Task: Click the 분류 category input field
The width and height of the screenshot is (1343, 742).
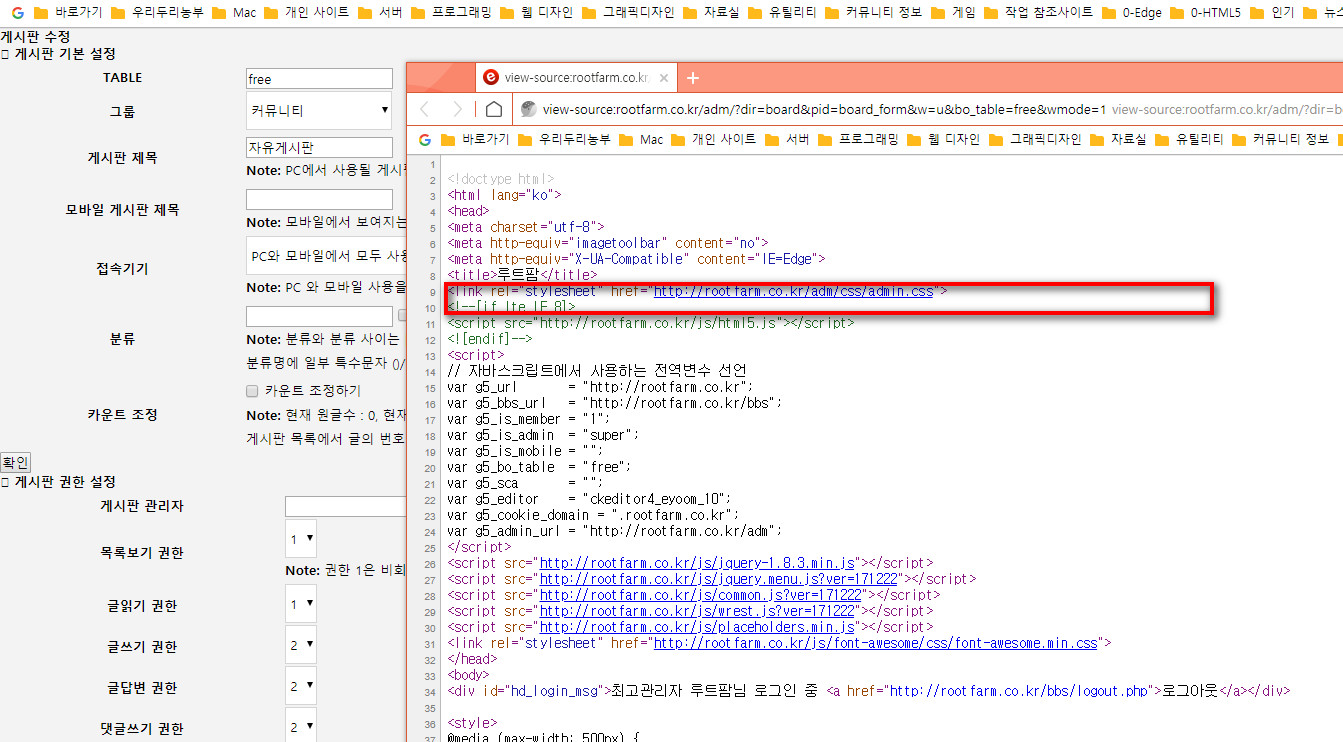Action: 319,316
